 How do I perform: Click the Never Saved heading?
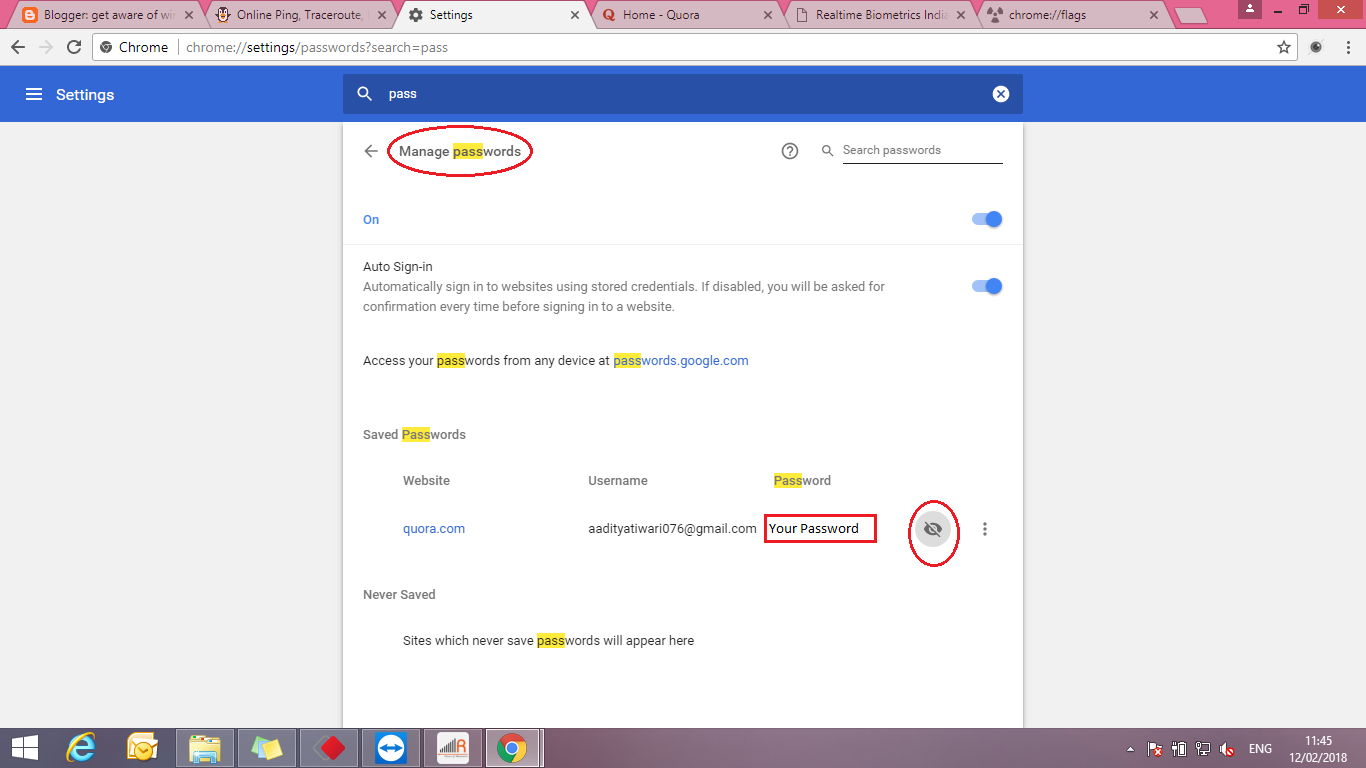pyautogui.click(x=399, y=595)
